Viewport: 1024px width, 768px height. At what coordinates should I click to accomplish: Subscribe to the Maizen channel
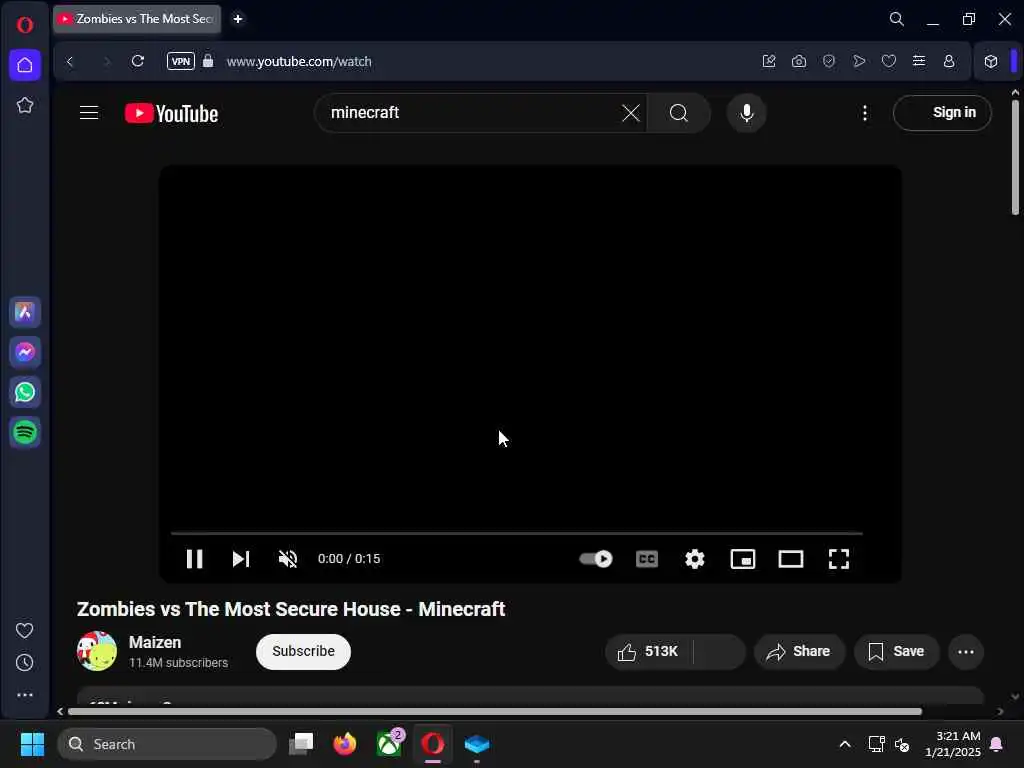click(x=303, y=652)
